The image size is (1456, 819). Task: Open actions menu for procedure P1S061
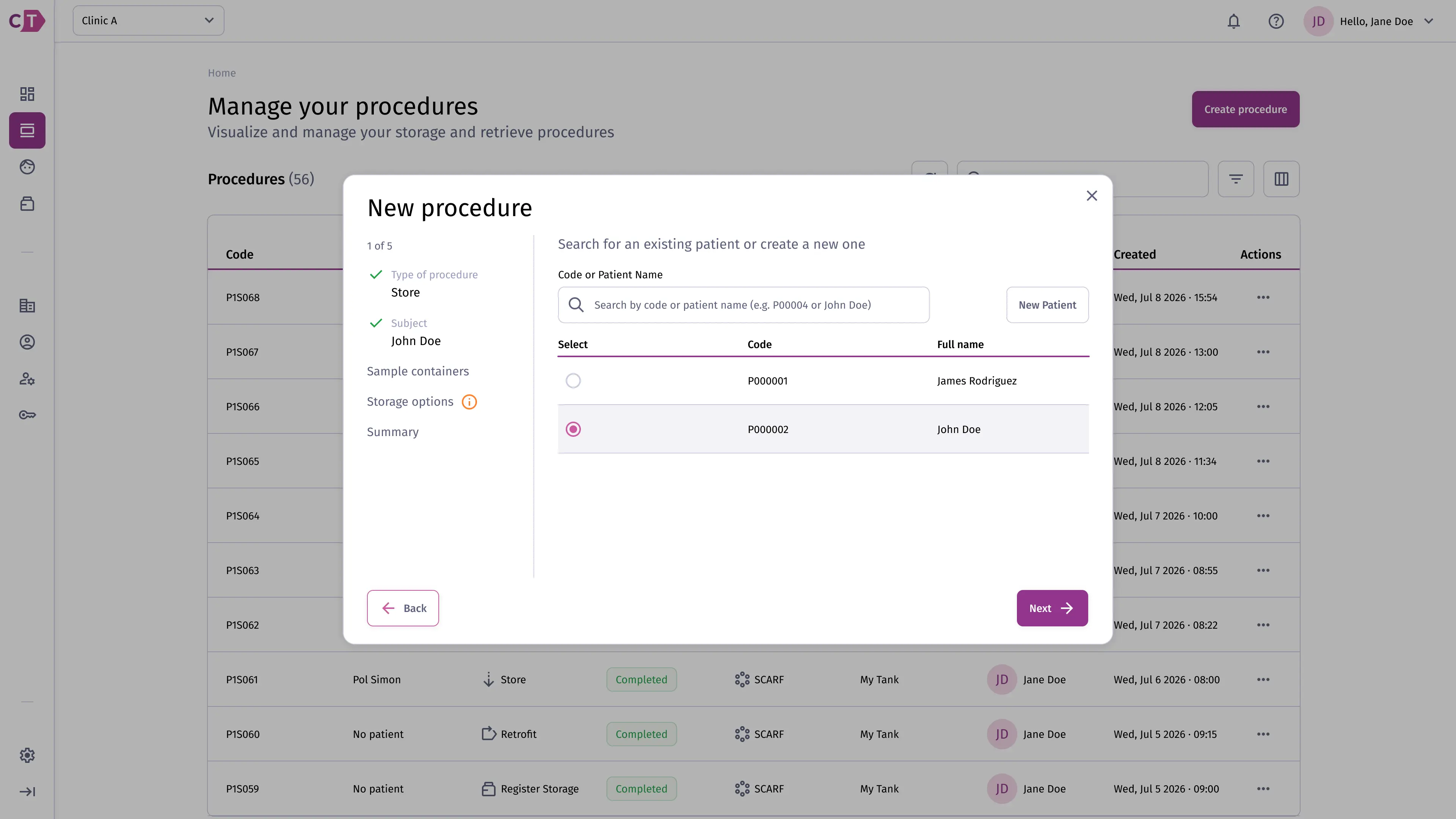[x=1263, y=679]
